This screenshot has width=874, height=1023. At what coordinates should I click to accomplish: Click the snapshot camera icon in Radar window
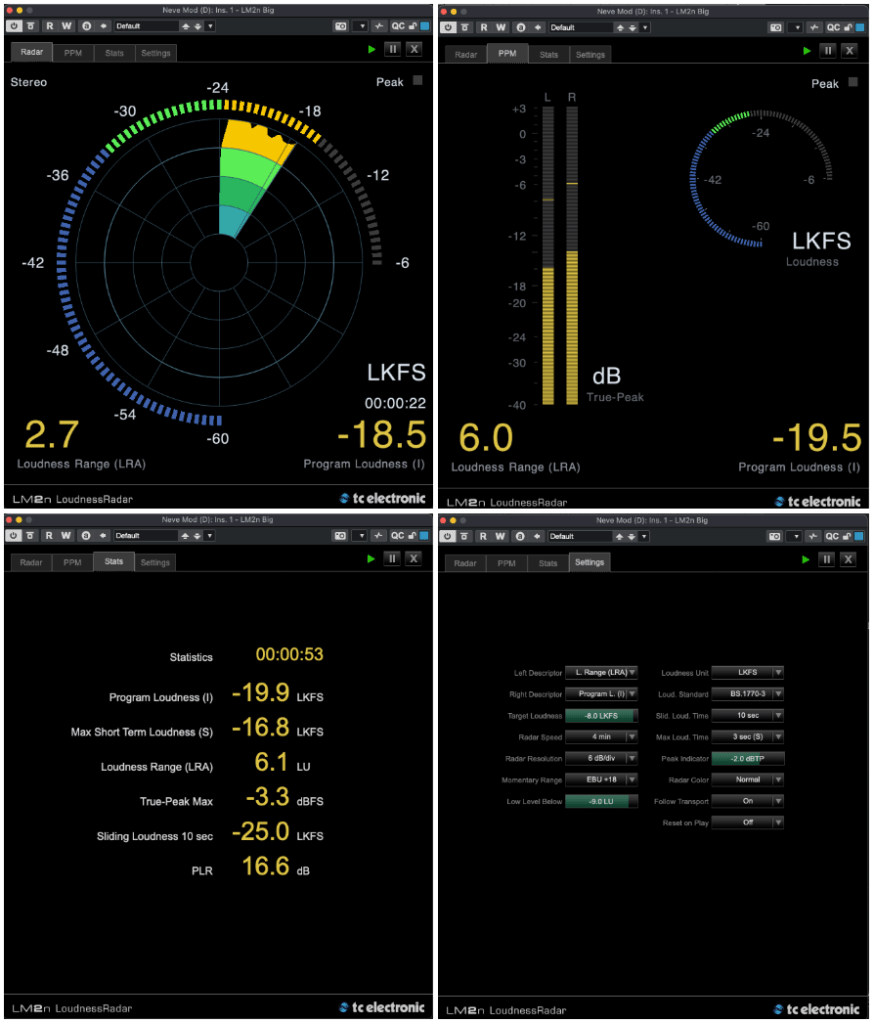(341, 26)
